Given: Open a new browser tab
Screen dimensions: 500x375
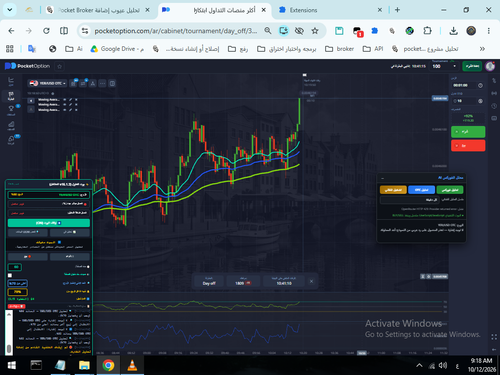Looking at the screenshot, I should tap(397, 10).
